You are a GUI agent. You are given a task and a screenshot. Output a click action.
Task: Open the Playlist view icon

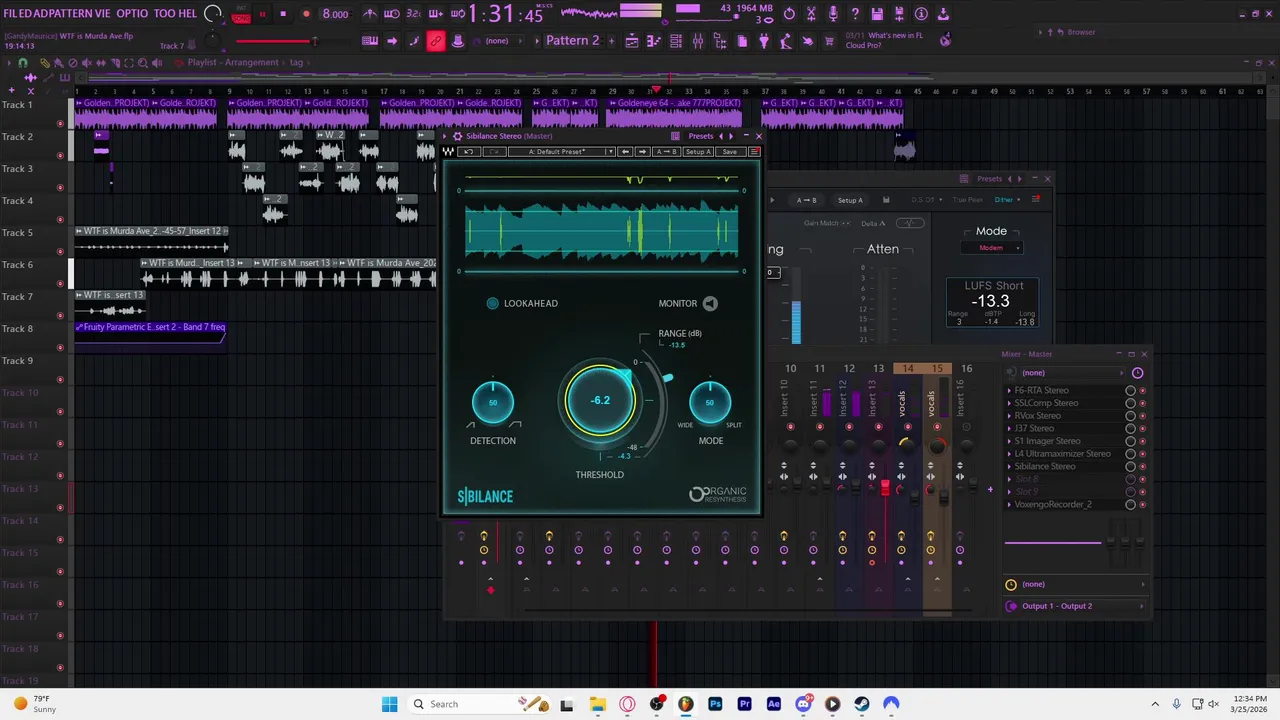click(x=632, y=41)
